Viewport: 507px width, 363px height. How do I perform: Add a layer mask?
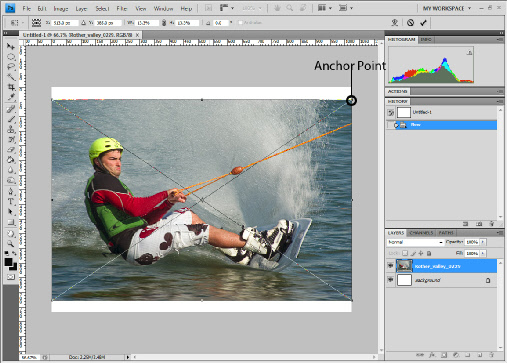coord(444,355)
